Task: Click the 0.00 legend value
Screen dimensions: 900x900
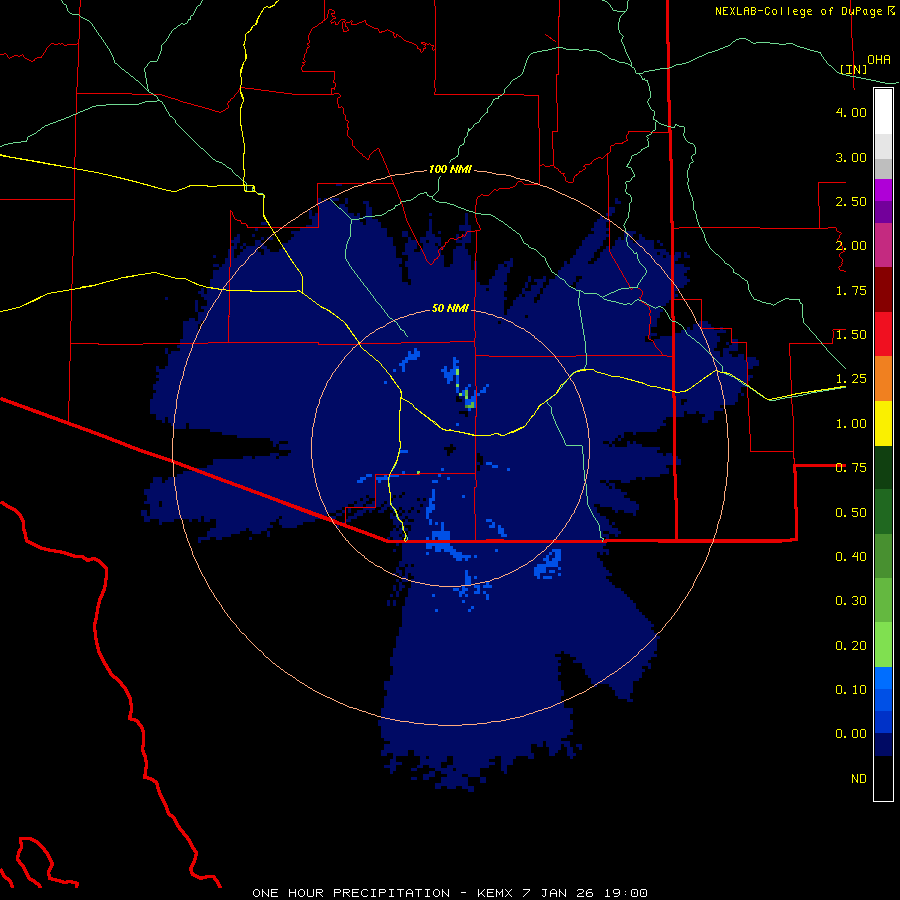Action: pos(851,734)
